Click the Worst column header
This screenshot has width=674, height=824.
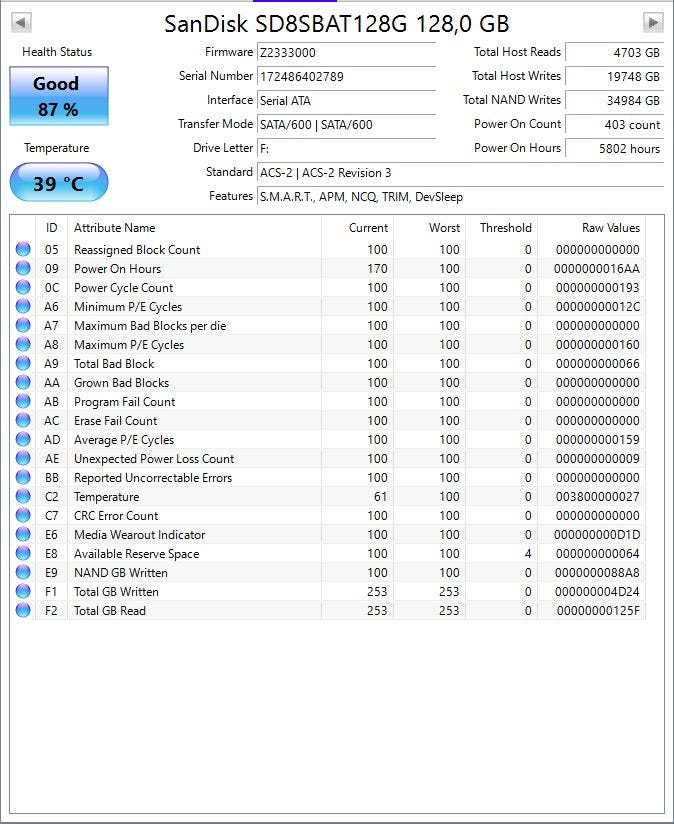(x=430, y=228)
